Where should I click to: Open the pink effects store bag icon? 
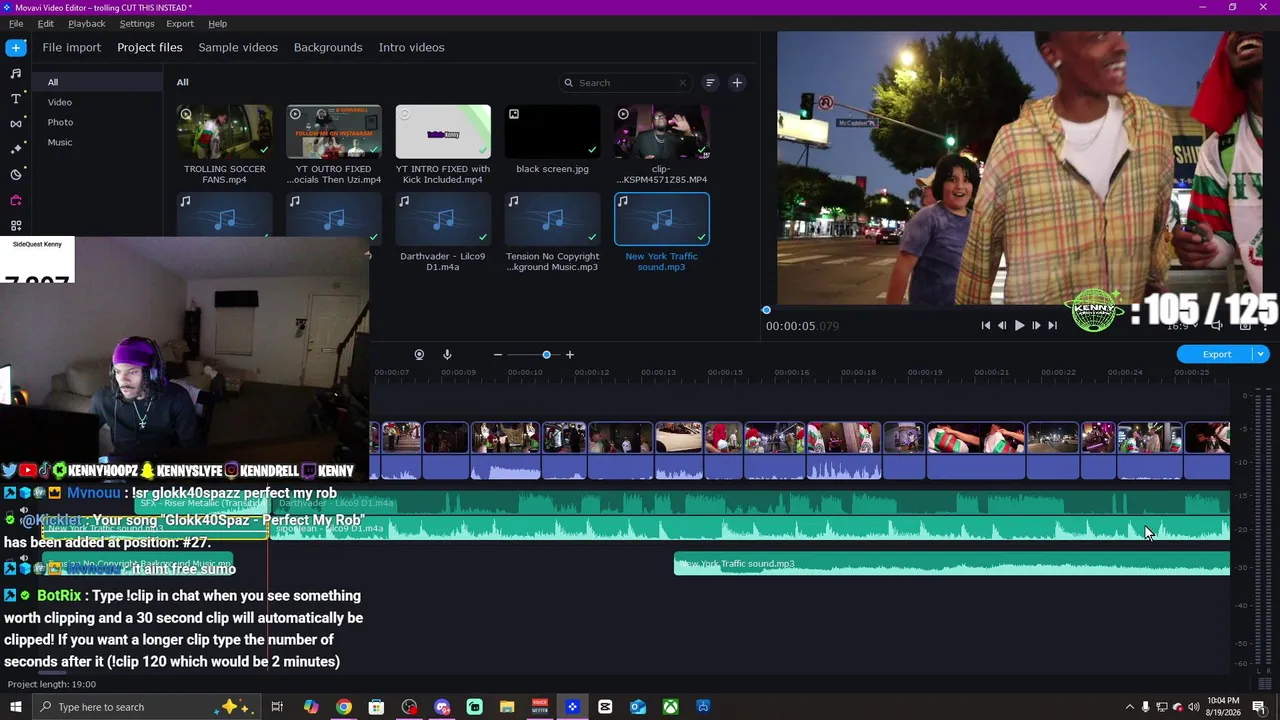click(x=16, y=200)
